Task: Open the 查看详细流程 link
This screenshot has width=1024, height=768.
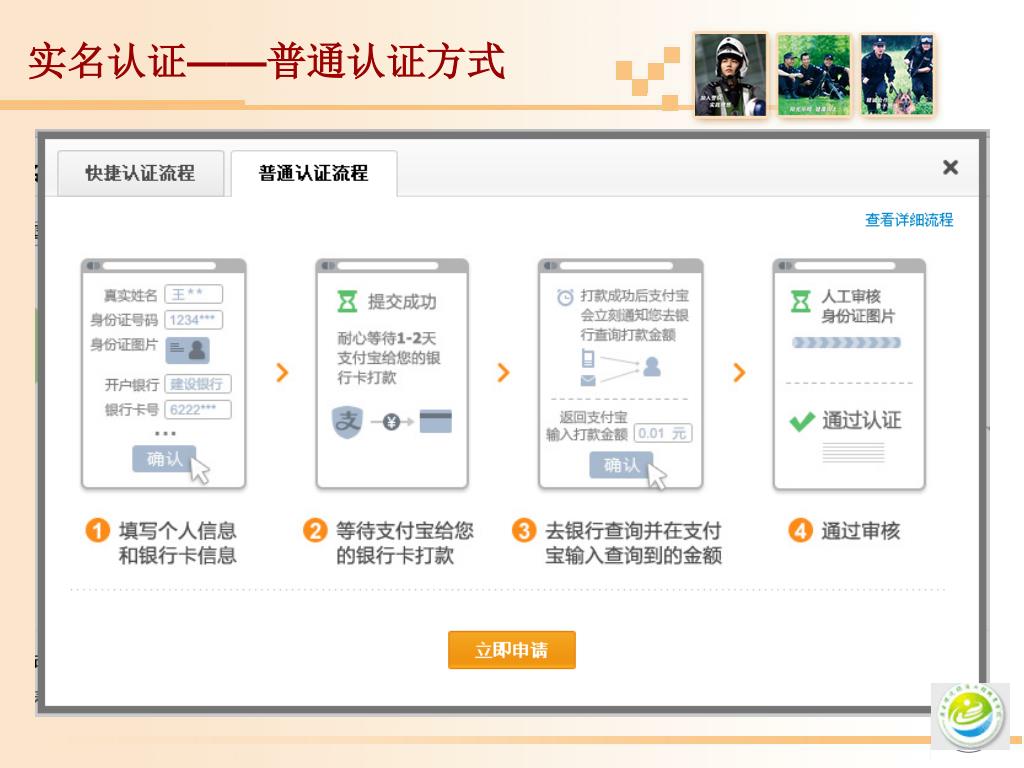Action: [x=909, y=220]
